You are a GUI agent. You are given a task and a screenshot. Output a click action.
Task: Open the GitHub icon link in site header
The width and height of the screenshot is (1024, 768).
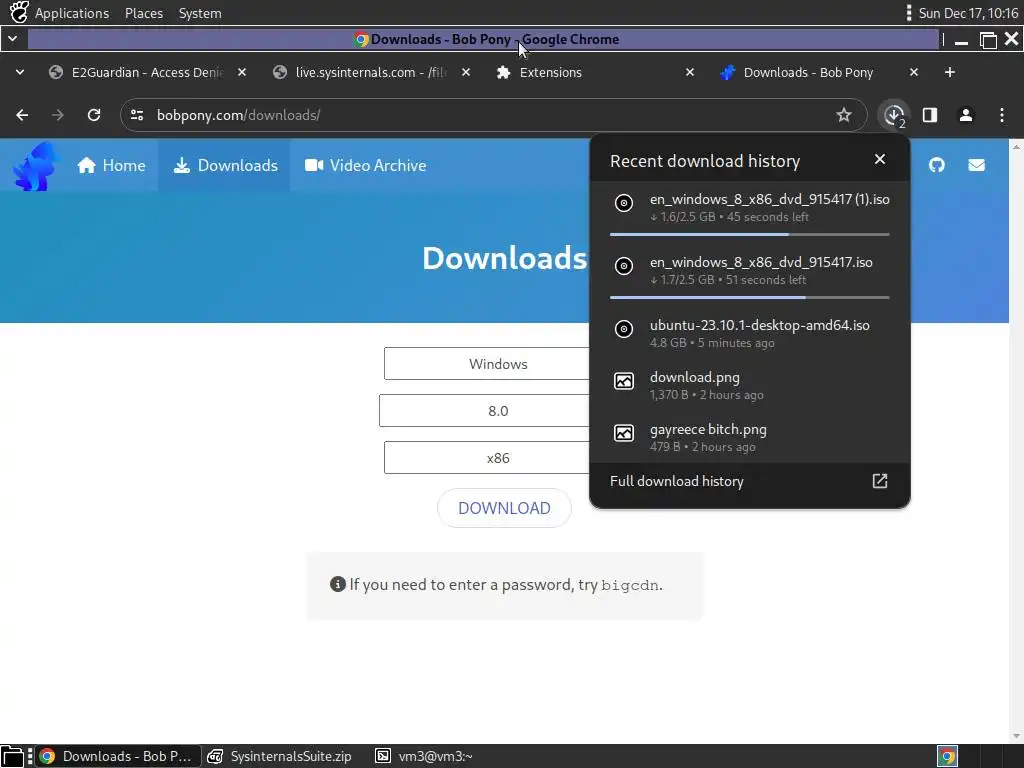click(x=936, y=165)
